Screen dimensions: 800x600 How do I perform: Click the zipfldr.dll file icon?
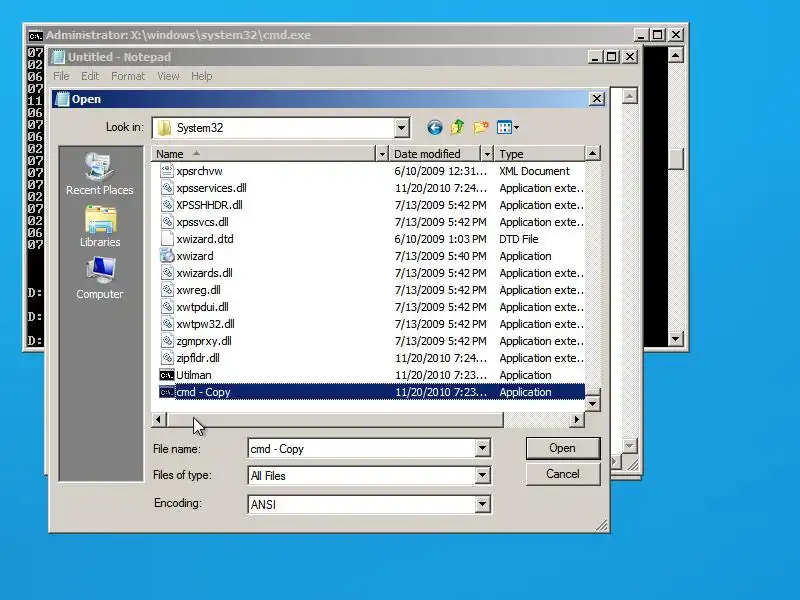(x=167, y=358)
